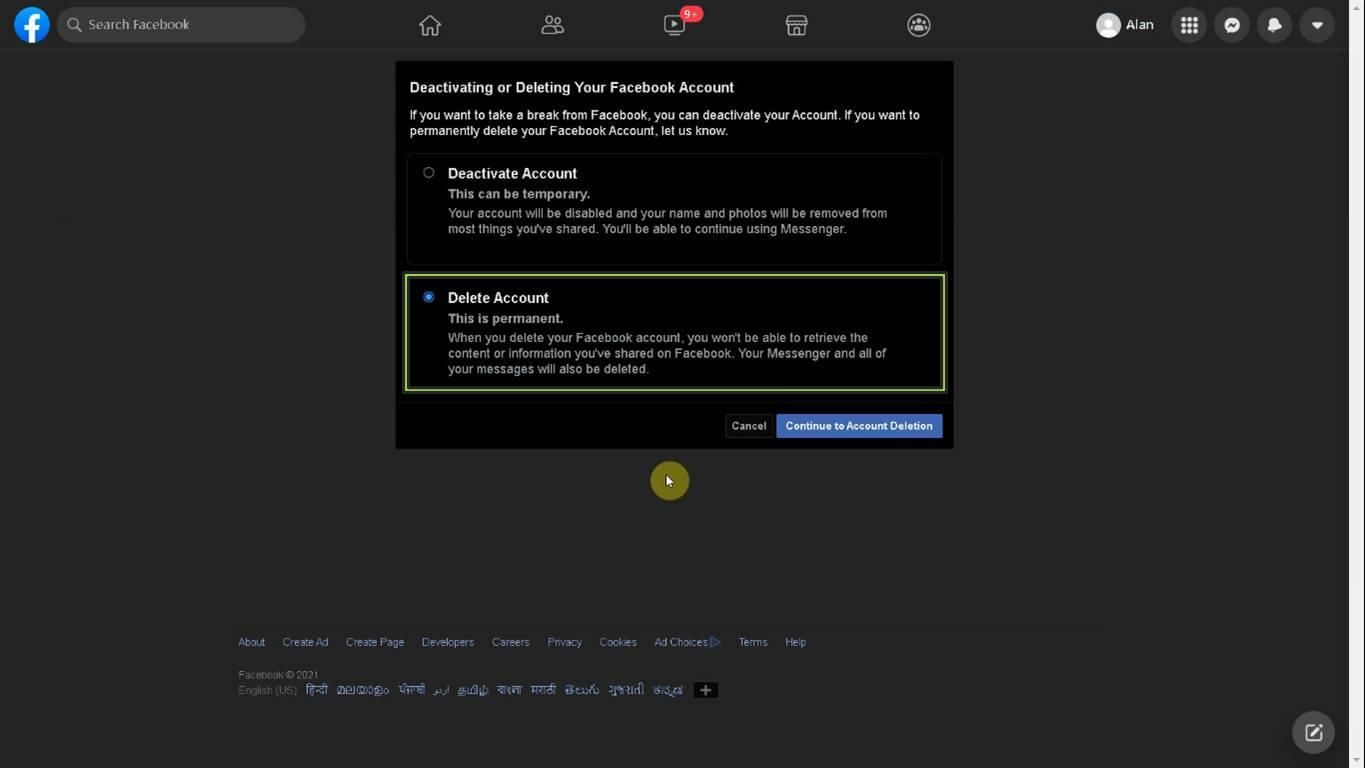1365x768 pixels.
Task: Open the Create Page footer link
Action: click(x=375, y=642)
